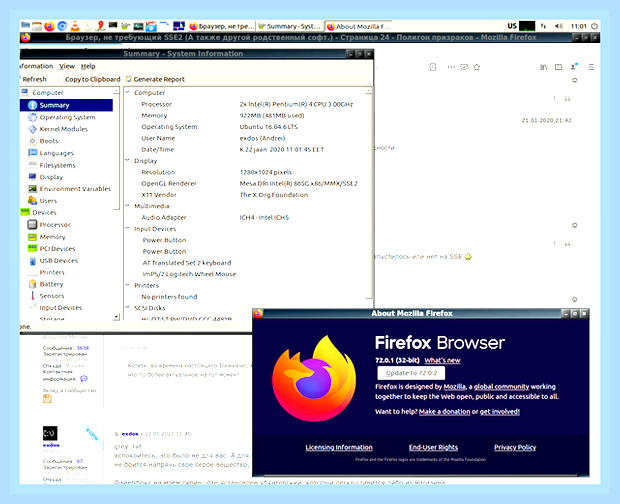The image size is (620, 504).
Task: Save page to Pocket in Firefox
Action: coord(464,67)
